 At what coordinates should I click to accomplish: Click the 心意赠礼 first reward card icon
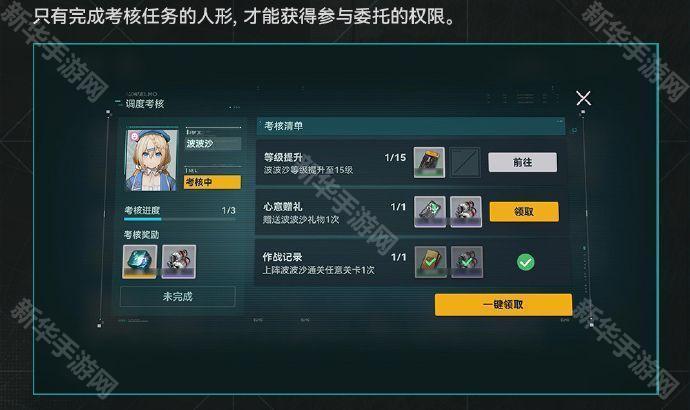click(x=429, y=212)
